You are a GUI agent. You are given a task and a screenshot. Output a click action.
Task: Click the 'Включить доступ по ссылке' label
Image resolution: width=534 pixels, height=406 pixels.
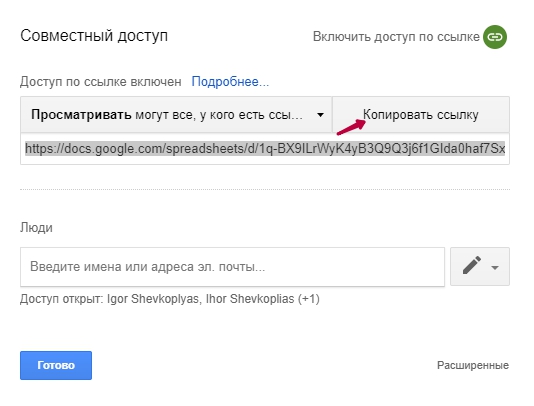coord(396,36)
